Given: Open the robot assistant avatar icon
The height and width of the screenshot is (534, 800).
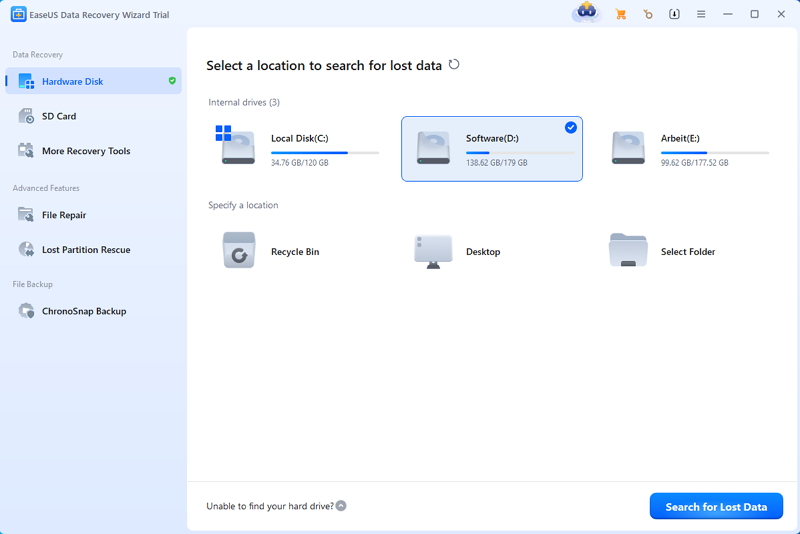Looking at the screenshot, I should pyautogui.click(x=586, y=12).
